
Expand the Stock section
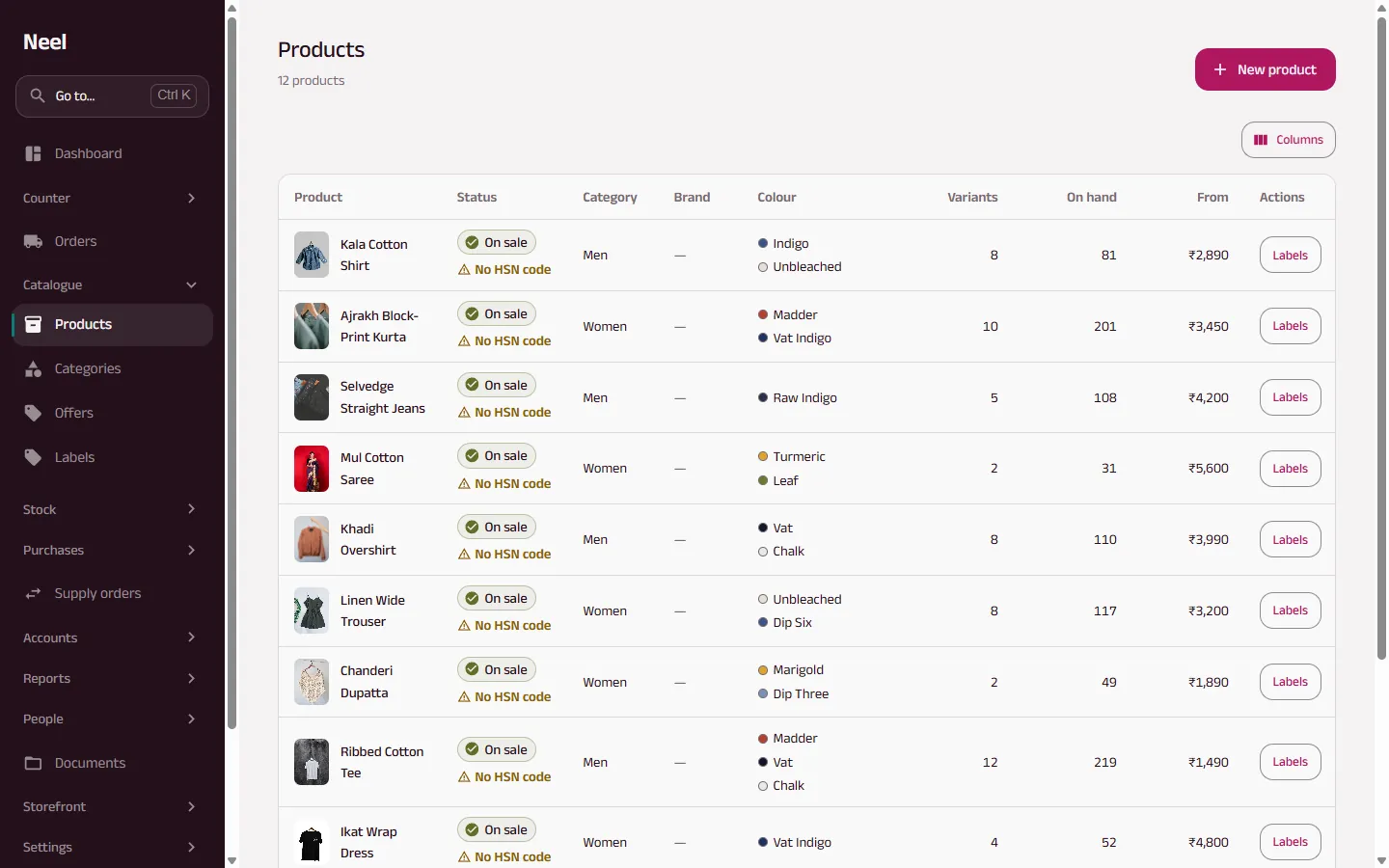point(112,509)
